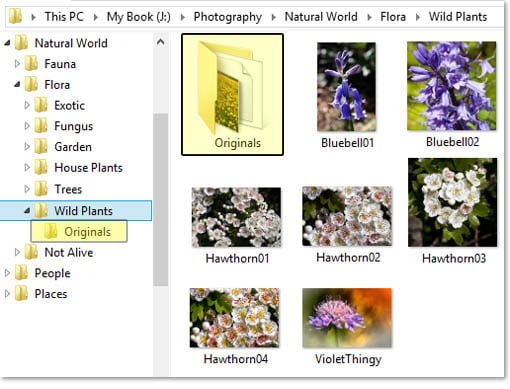Collapse the Natural World tree node
The height and width of the screenshot is (389, 510).
7,43
